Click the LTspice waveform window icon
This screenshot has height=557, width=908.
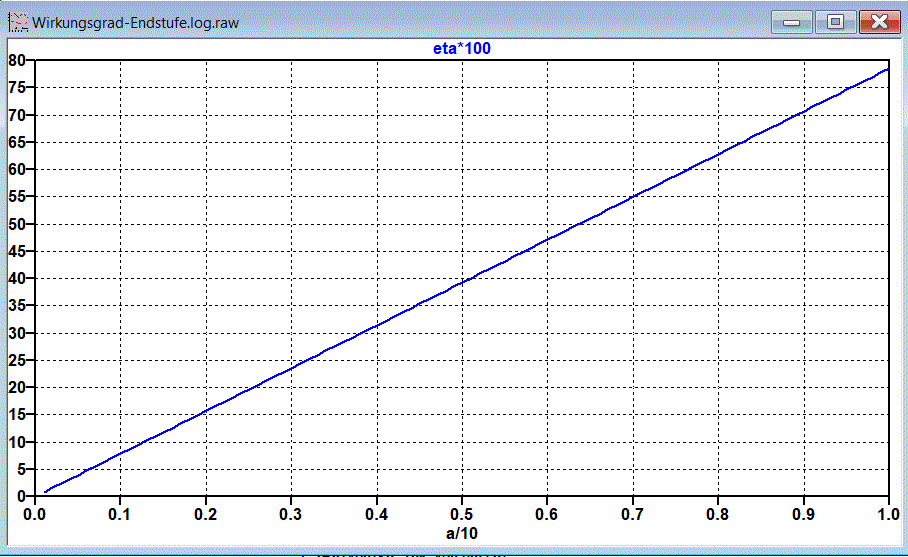click(x=17, y=23)
